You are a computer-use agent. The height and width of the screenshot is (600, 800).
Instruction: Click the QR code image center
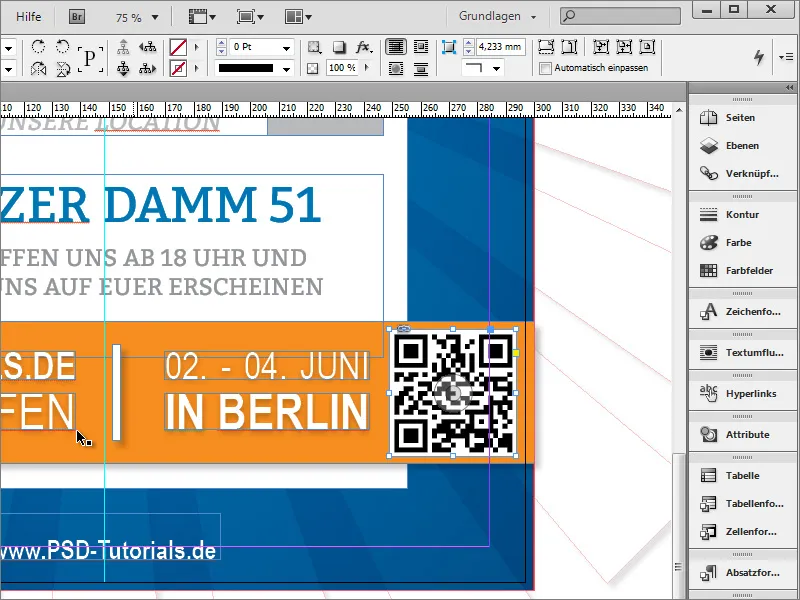pos(453,393)
